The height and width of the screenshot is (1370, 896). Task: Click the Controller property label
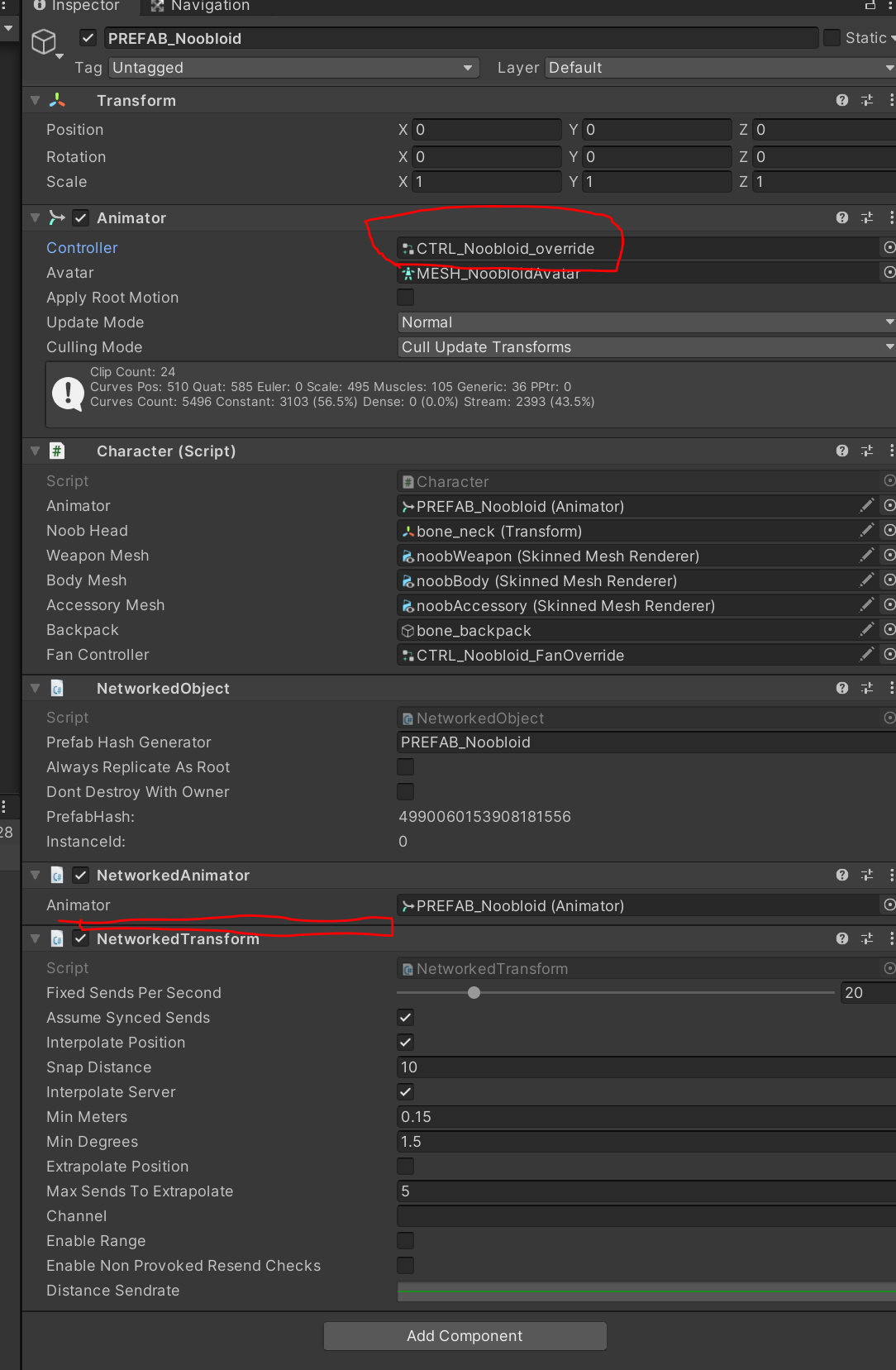coord(82,247)
